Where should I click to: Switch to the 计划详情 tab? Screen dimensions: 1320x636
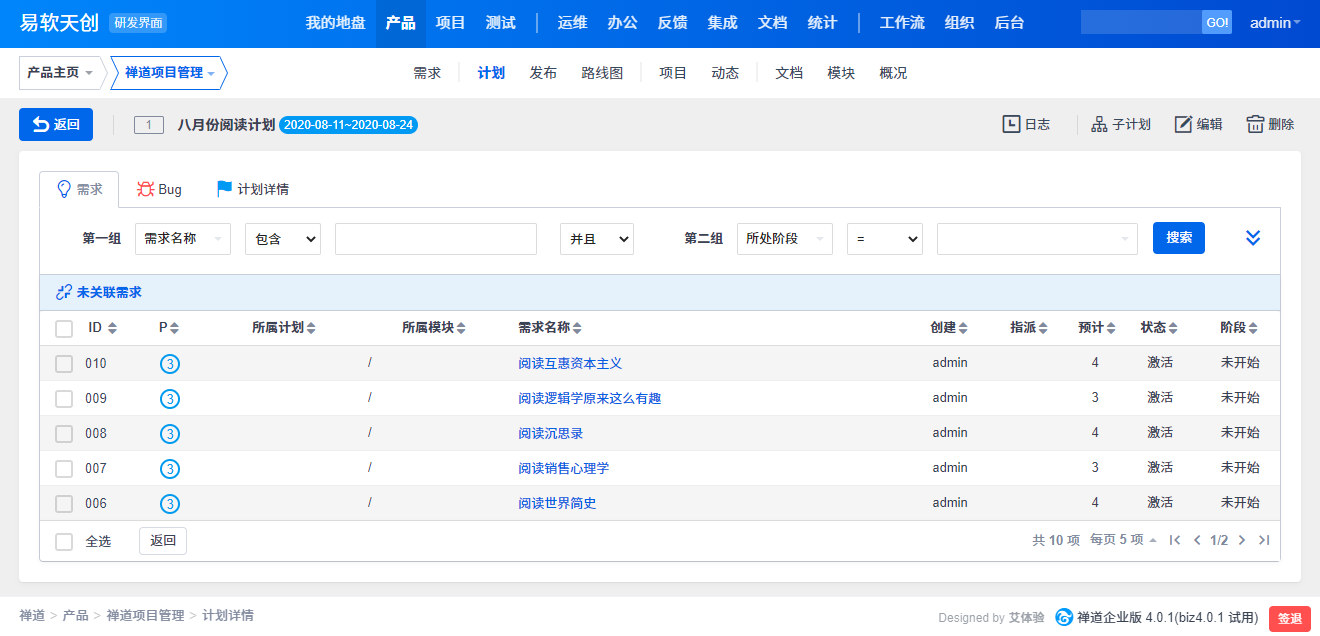252,189
